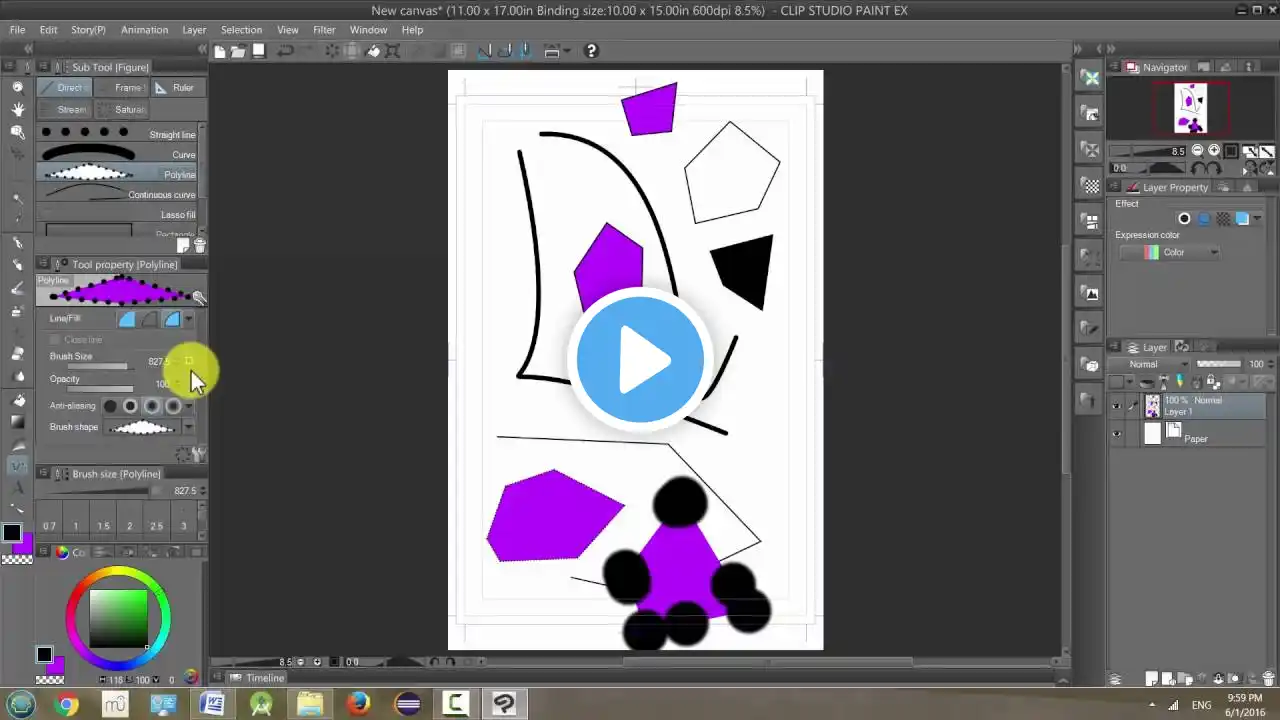1280x720 pixels.
Task: Select the Figure tool in toolbar
Action: pos(17,466)
